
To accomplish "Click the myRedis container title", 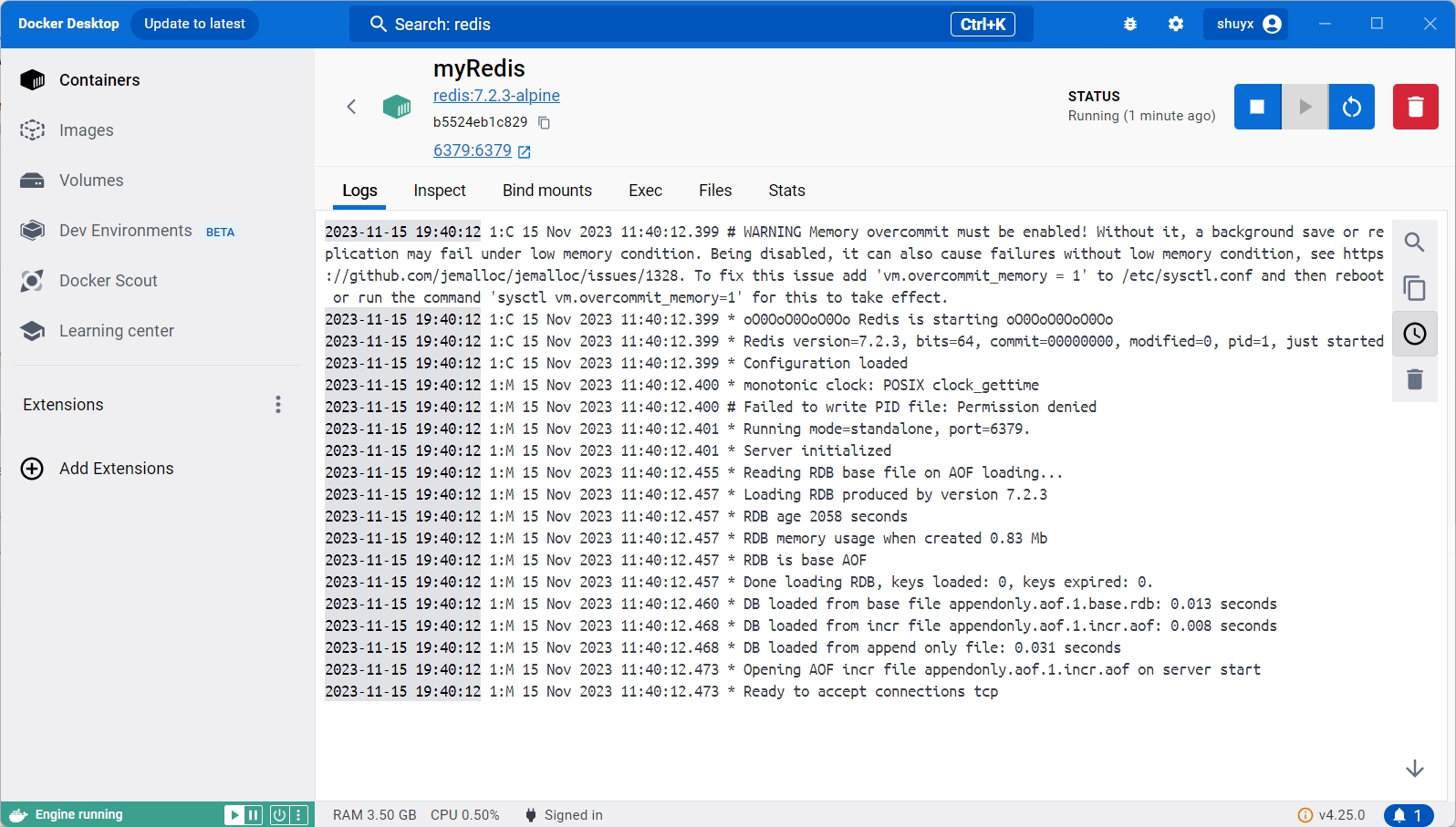I will click(x=479, y=68).
